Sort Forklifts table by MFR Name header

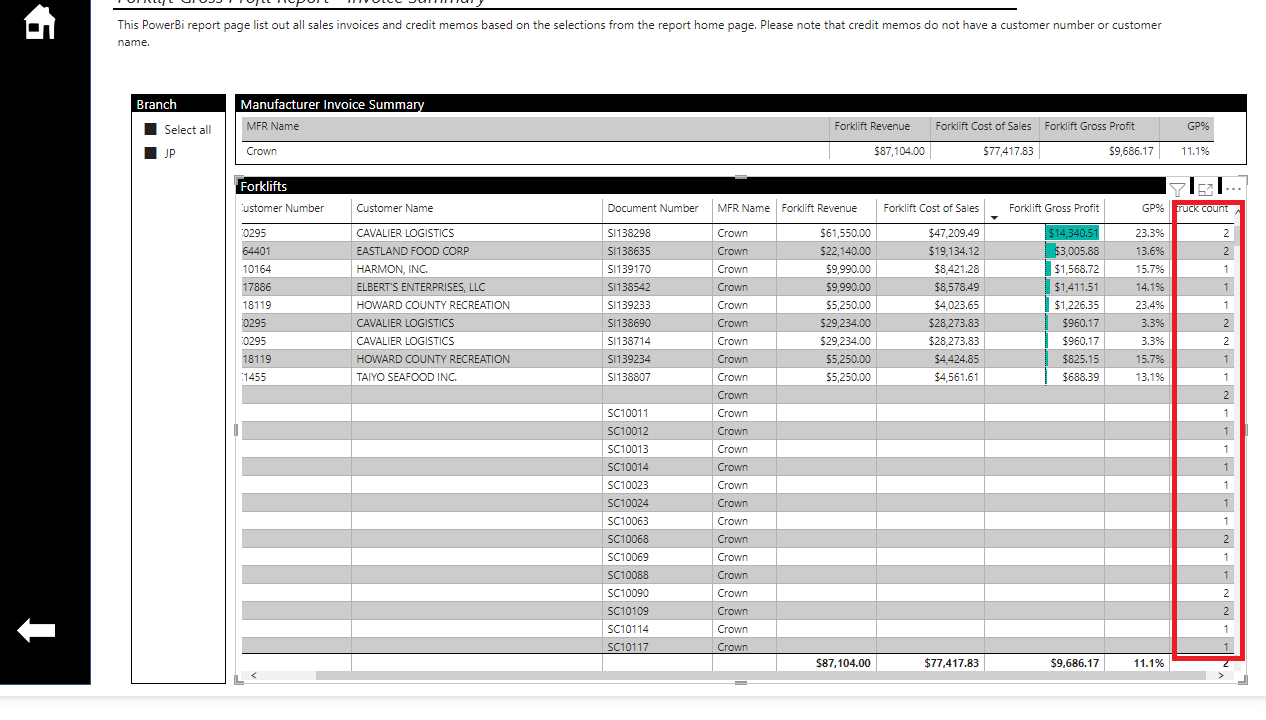coord(744,208)
